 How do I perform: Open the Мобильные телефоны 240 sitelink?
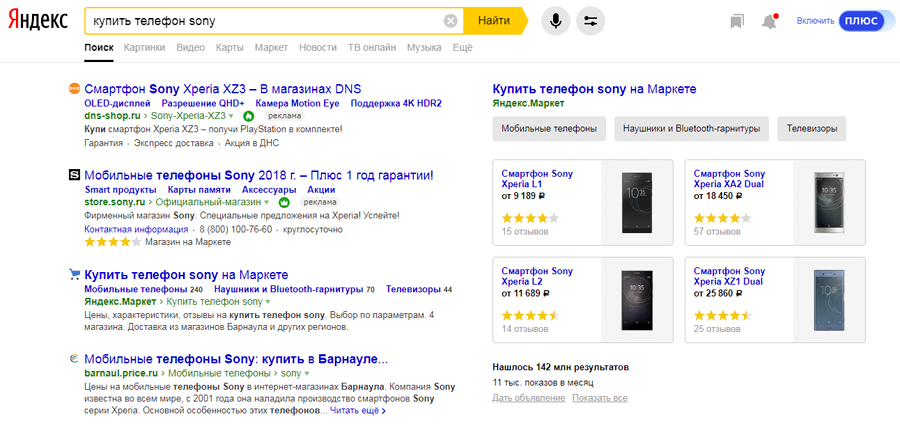(143, 289)
